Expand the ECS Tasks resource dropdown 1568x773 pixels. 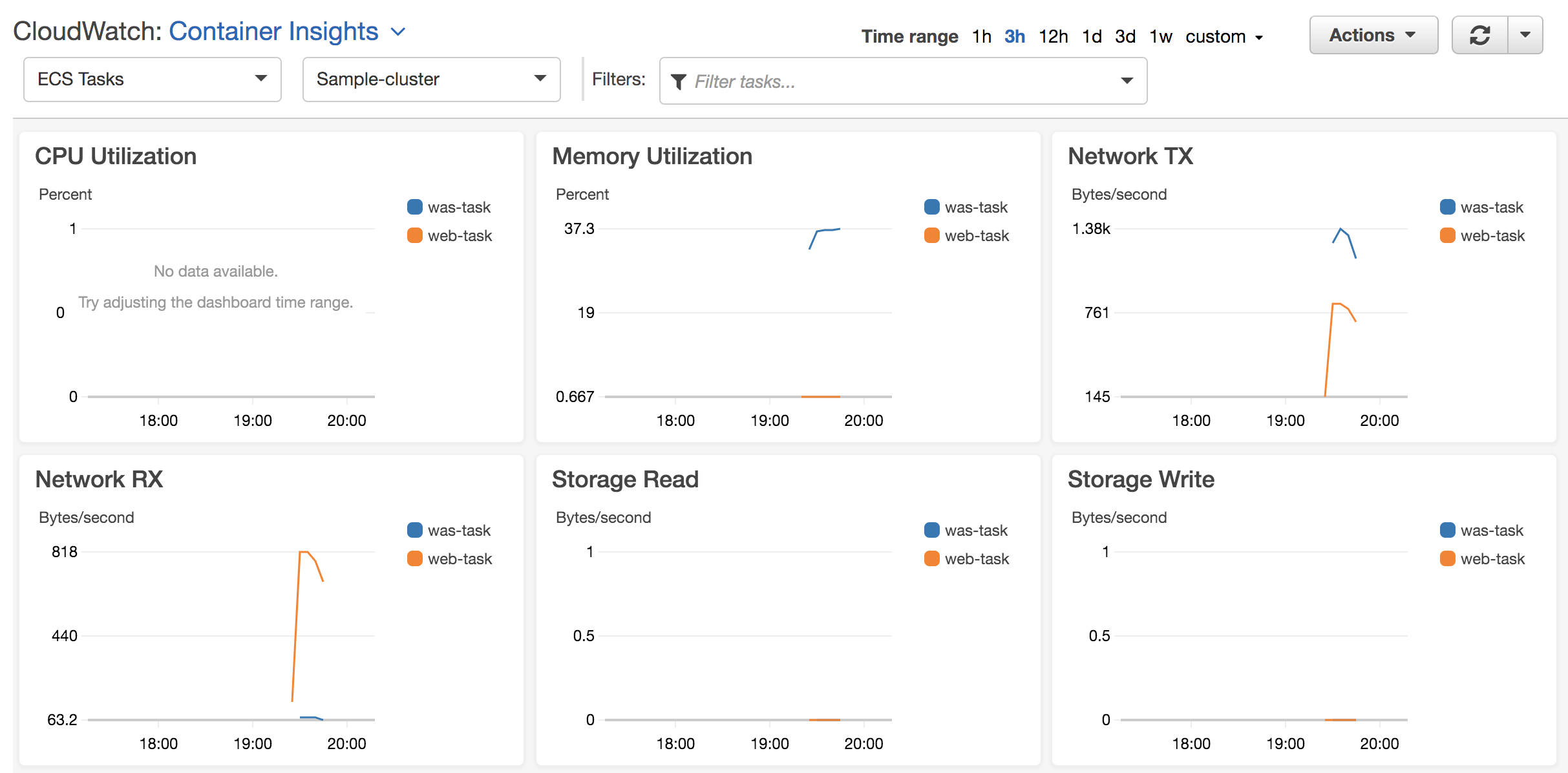[153, 79]
